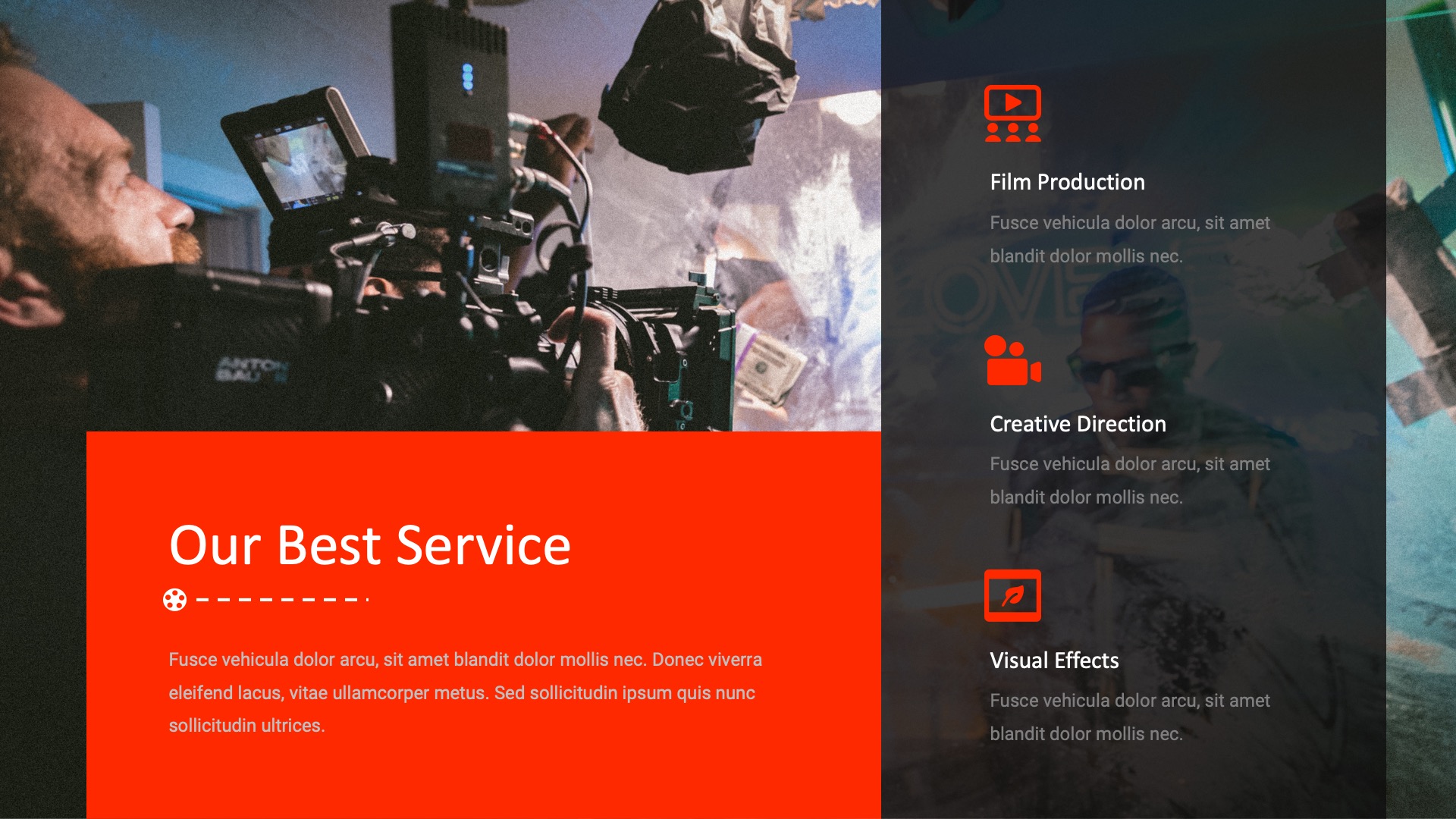Select the "Our Best Service" title

point(369,545)
